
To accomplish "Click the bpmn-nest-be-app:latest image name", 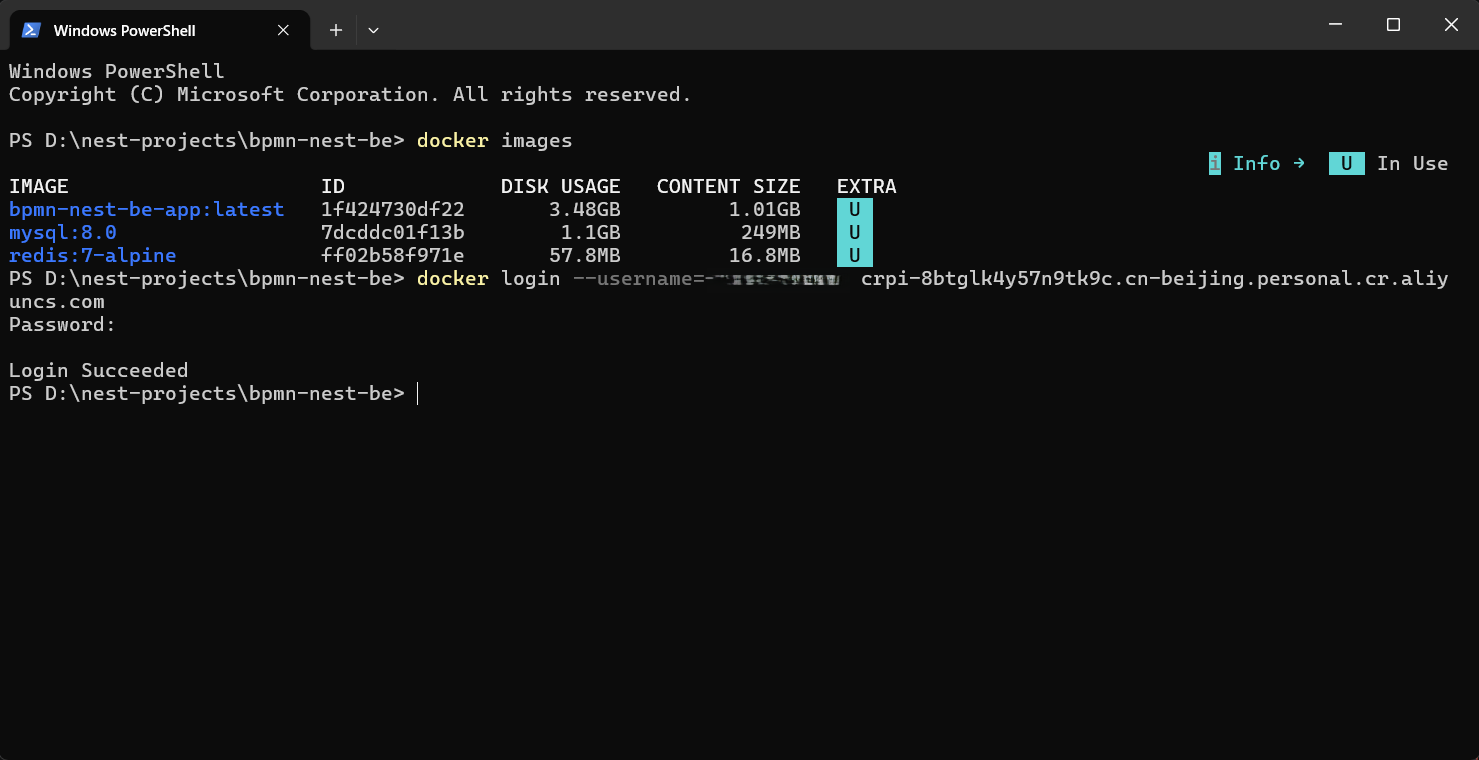I will (147, 209).
